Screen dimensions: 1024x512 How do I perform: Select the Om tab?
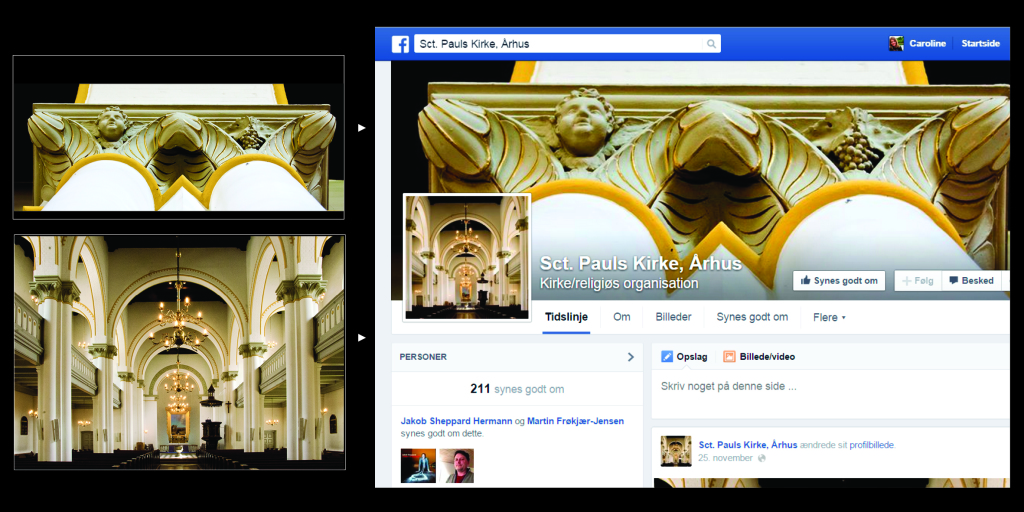(622, 317)
